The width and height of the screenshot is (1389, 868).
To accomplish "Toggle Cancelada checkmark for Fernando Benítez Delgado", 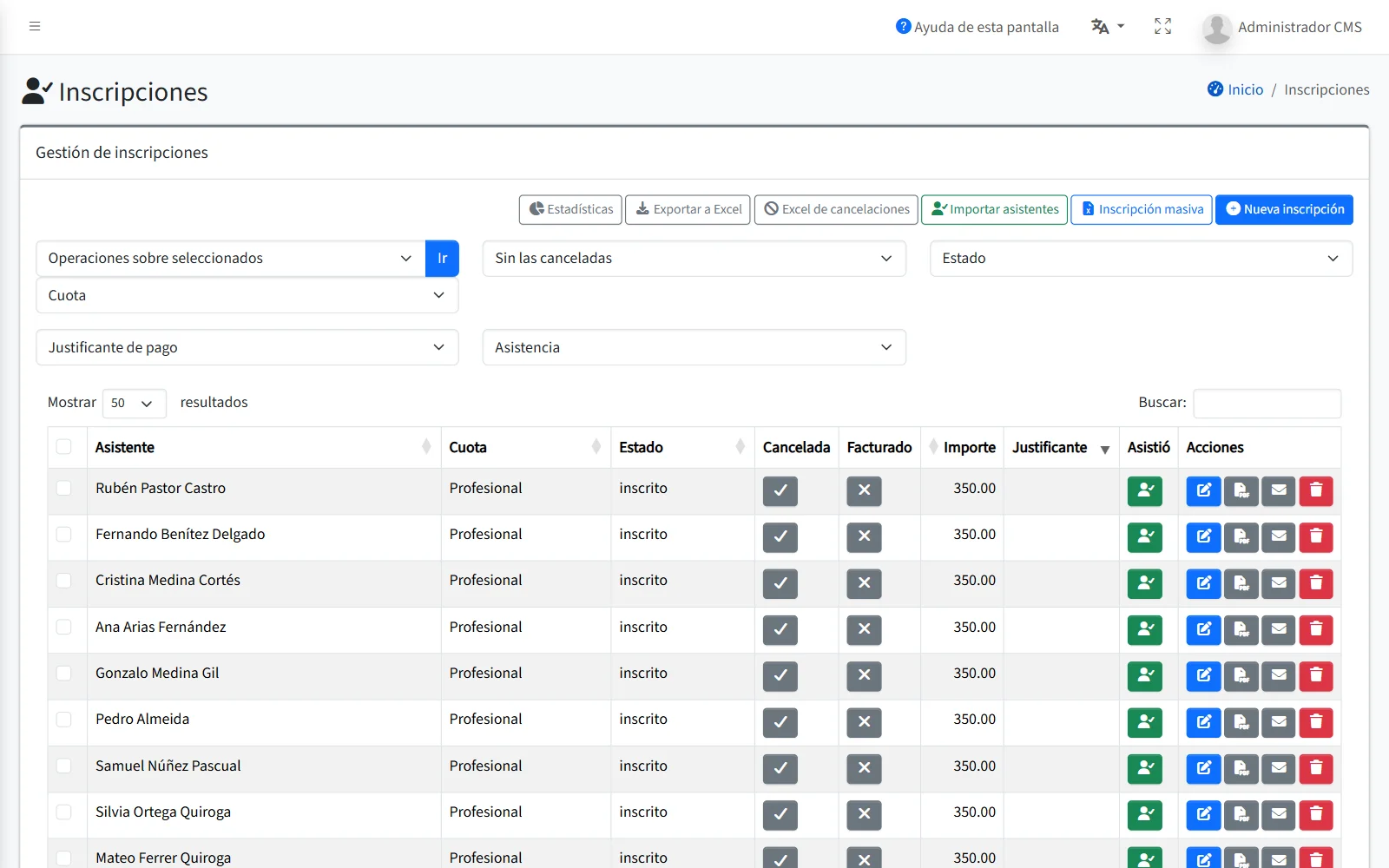I will (780, 536).
